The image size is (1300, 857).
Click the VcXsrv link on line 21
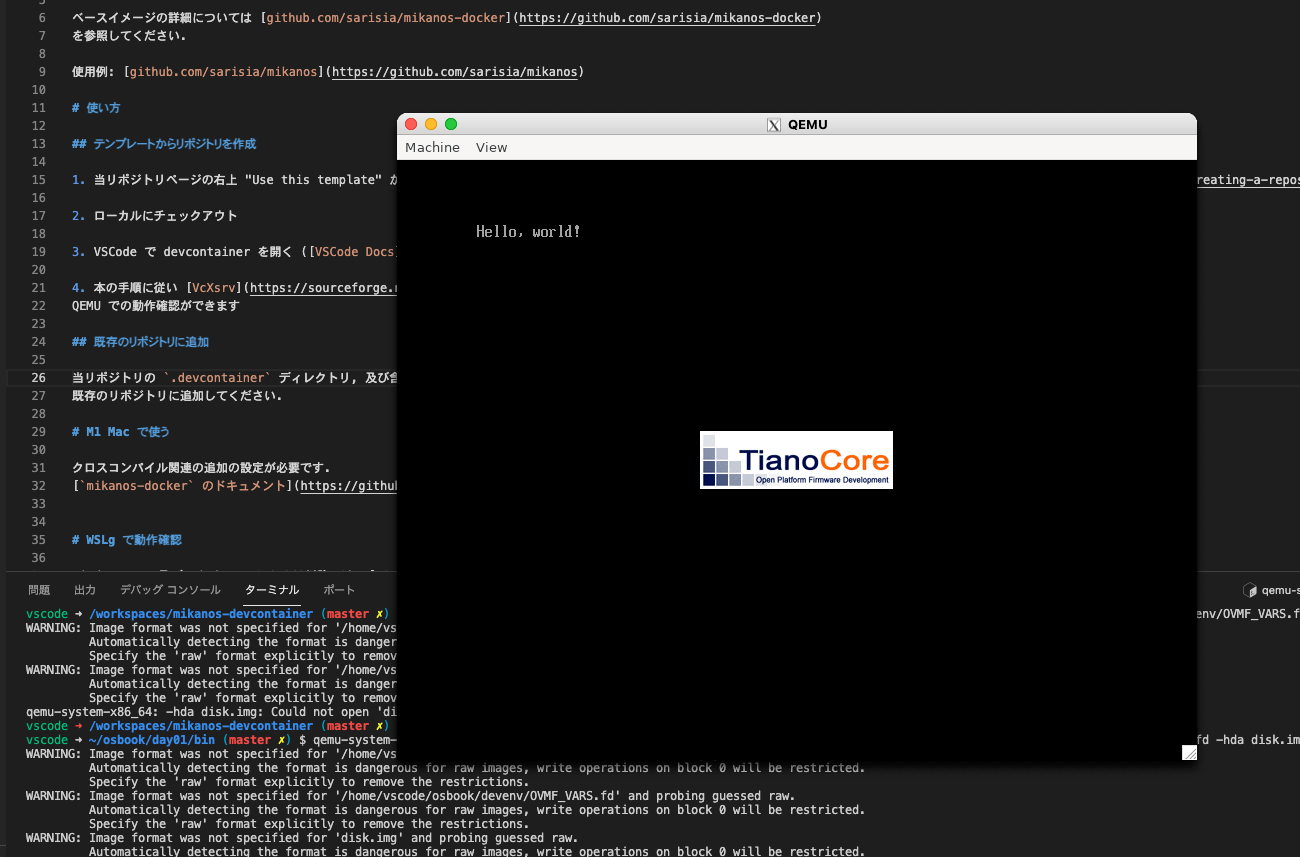214,288
